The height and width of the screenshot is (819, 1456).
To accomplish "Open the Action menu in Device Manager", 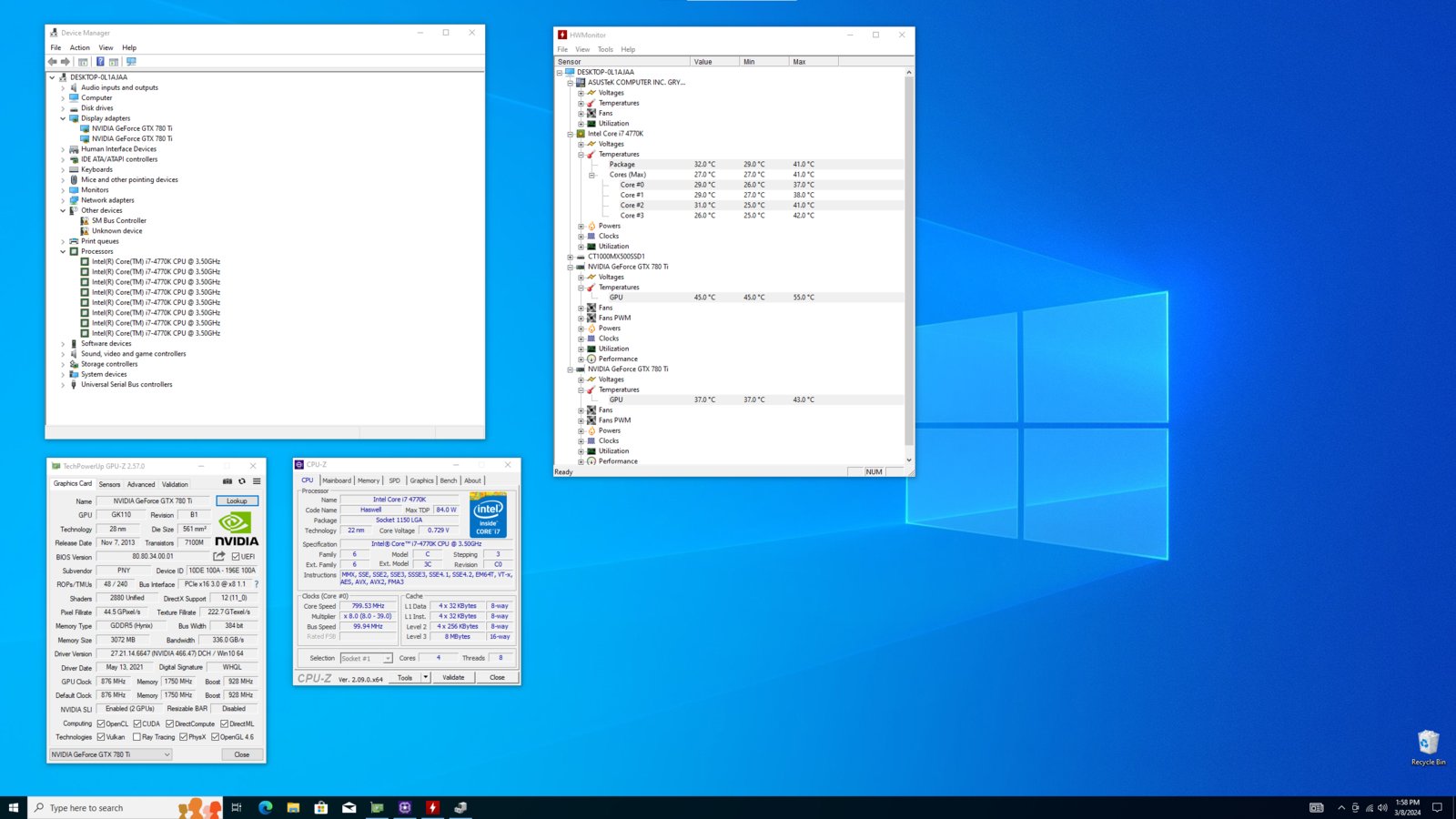I will coord(80,47).
